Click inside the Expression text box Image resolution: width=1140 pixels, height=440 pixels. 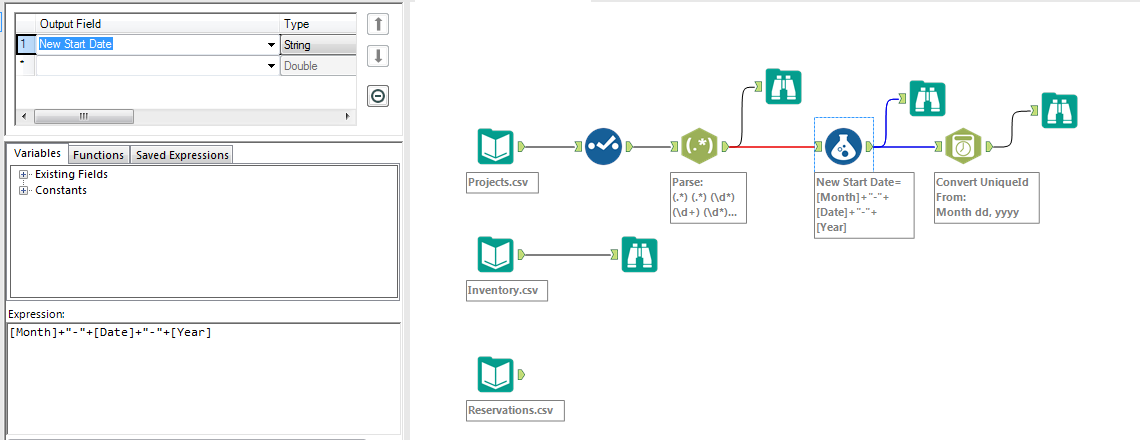204,379
